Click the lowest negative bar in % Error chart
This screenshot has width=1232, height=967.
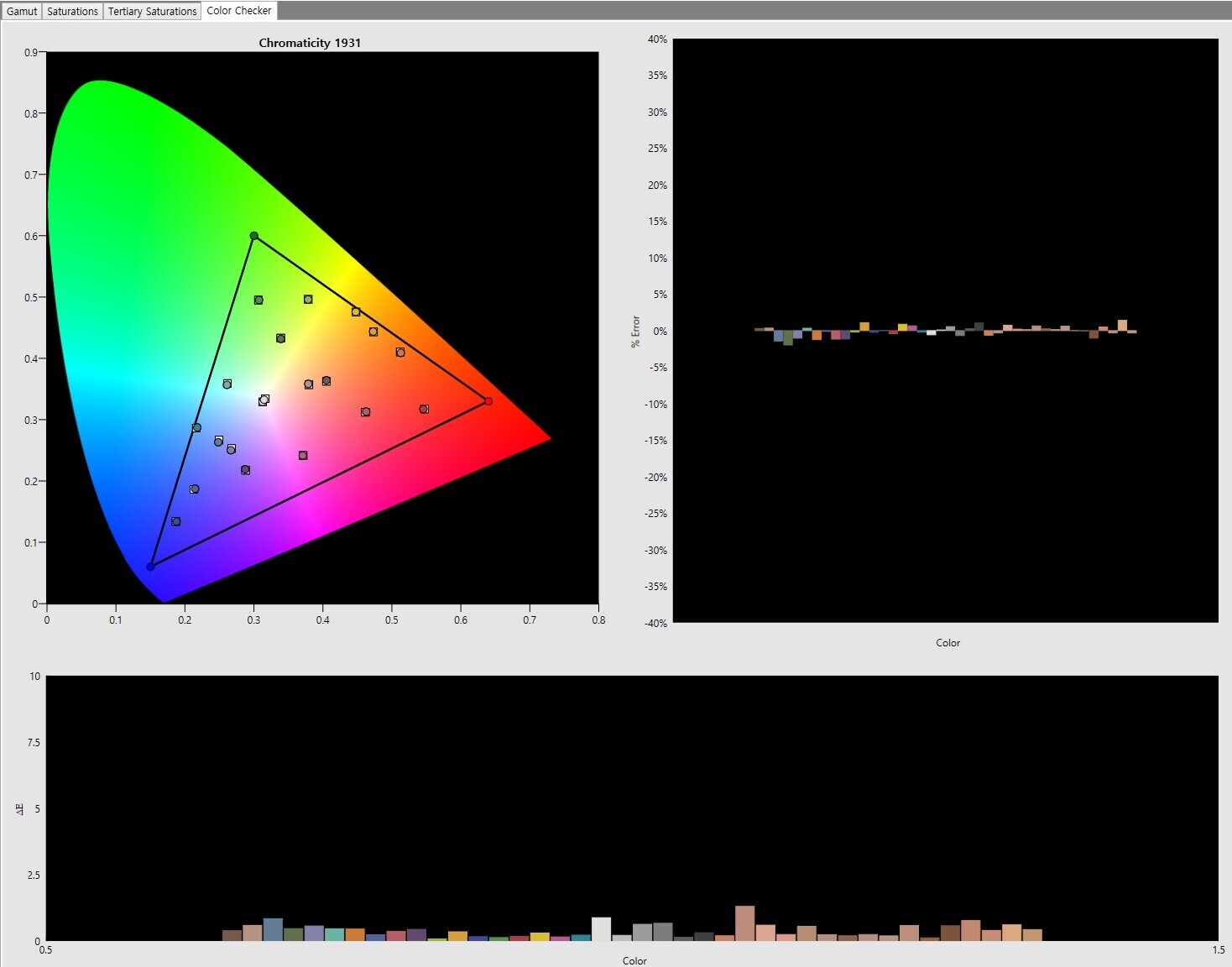(788, 337)
